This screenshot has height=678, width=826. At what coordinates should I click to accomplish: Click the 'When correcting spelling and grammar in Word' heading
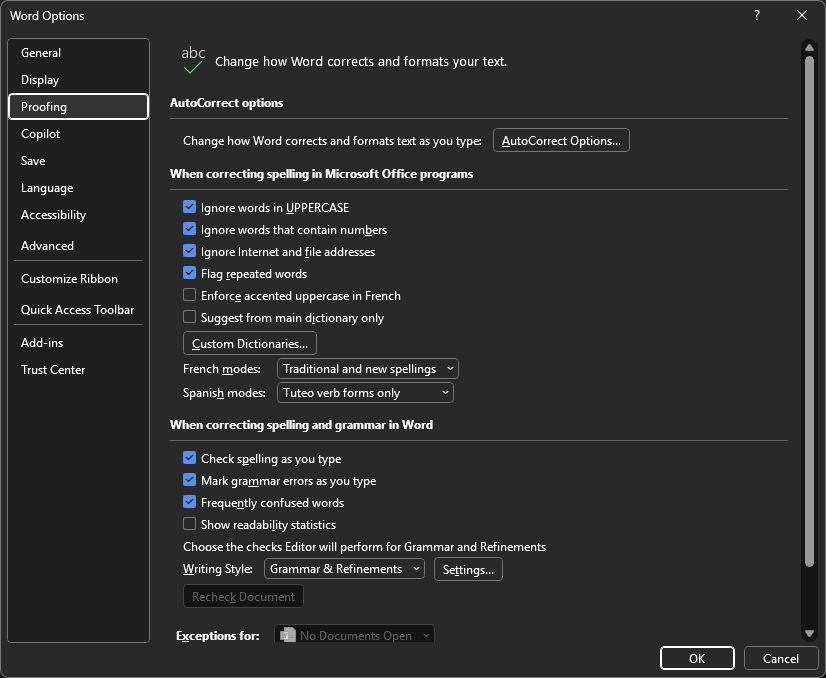click(x=301, y=425)
